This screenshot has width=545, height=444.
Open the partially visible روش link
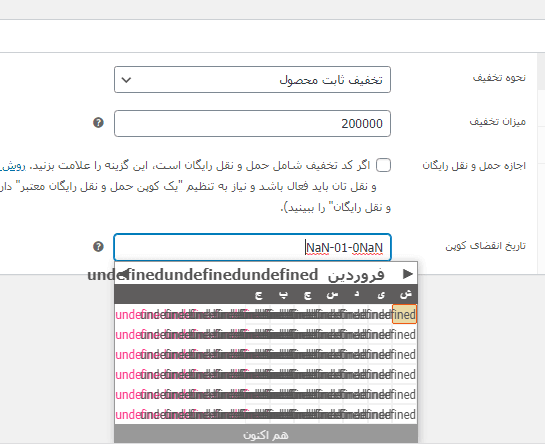coord(13,166)
